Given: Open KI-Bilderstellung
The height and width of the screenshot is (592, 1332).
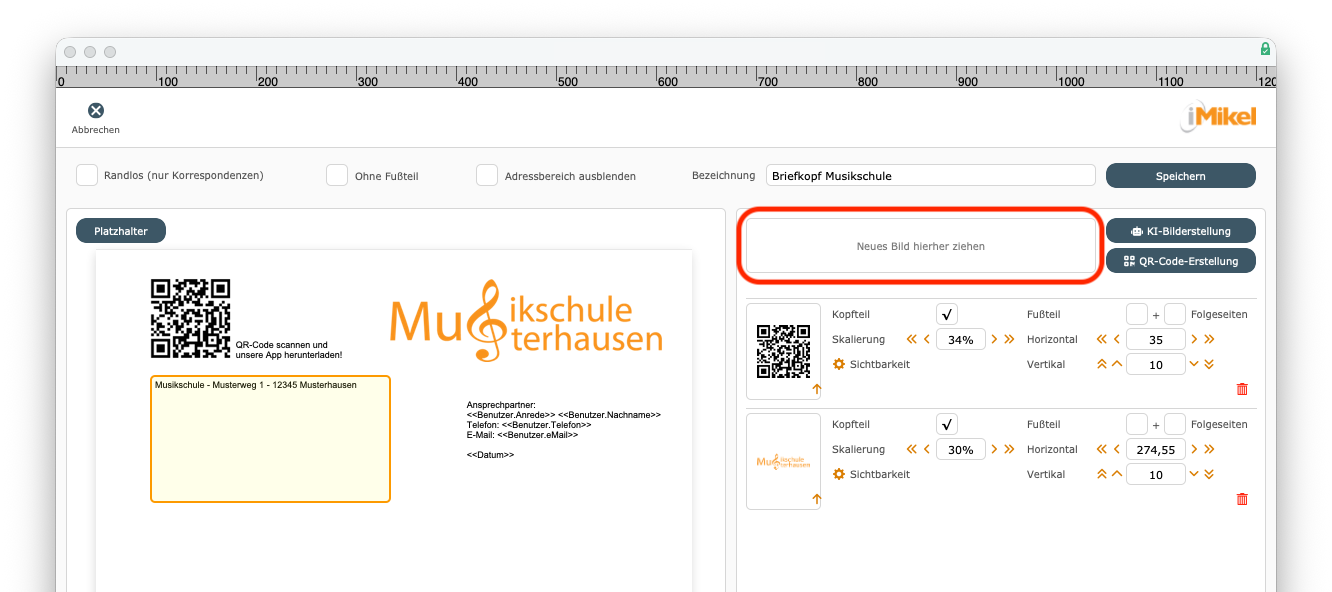Looking at the screenshot, I should click(x=1180, y=231).
